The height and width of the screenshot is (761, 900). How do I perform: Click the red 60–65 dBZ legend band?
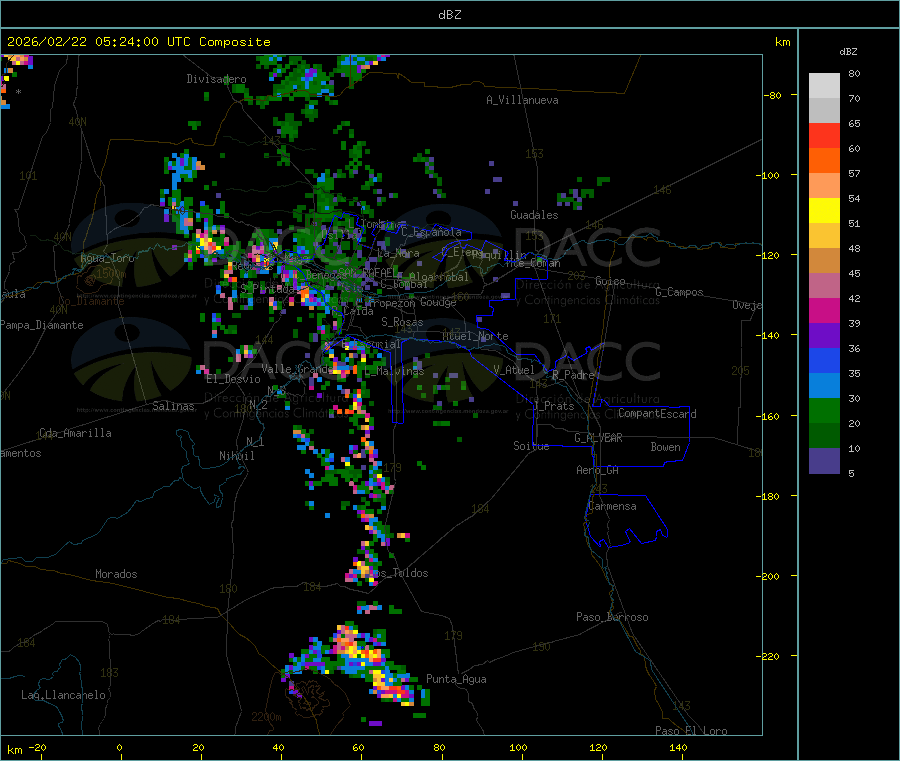(824, 135)
